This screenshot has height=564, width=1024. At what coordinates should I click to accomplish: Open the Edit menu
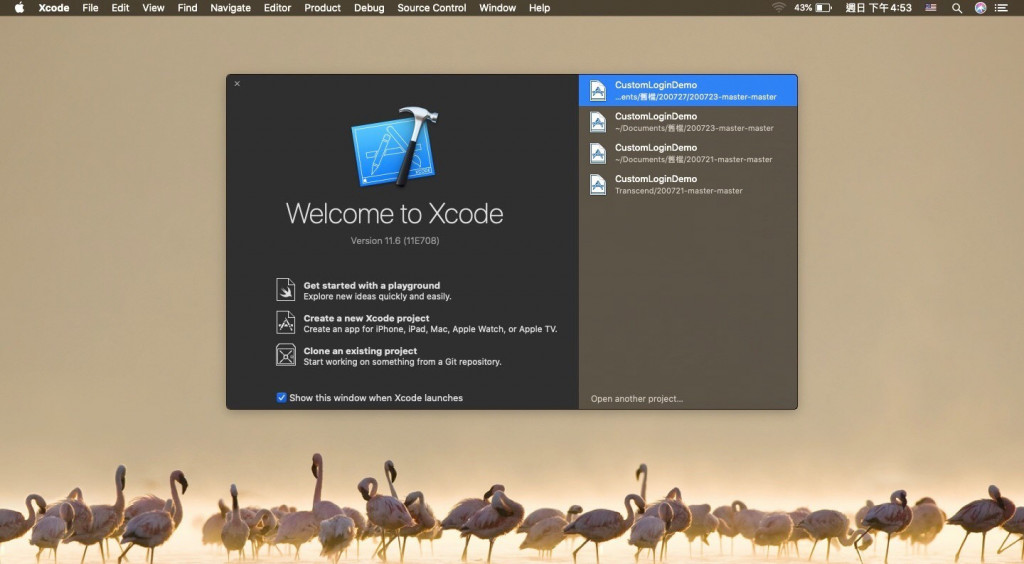(x=120, y=8)
